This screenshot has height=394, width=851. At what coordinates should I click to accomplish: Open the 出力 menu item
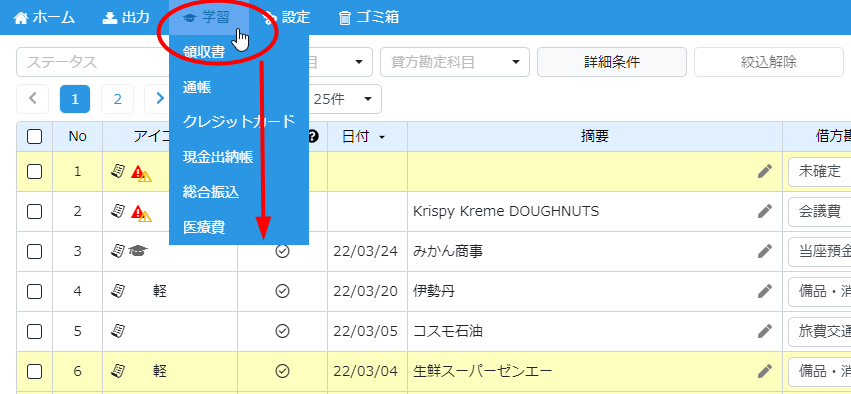tap(126, 18)
